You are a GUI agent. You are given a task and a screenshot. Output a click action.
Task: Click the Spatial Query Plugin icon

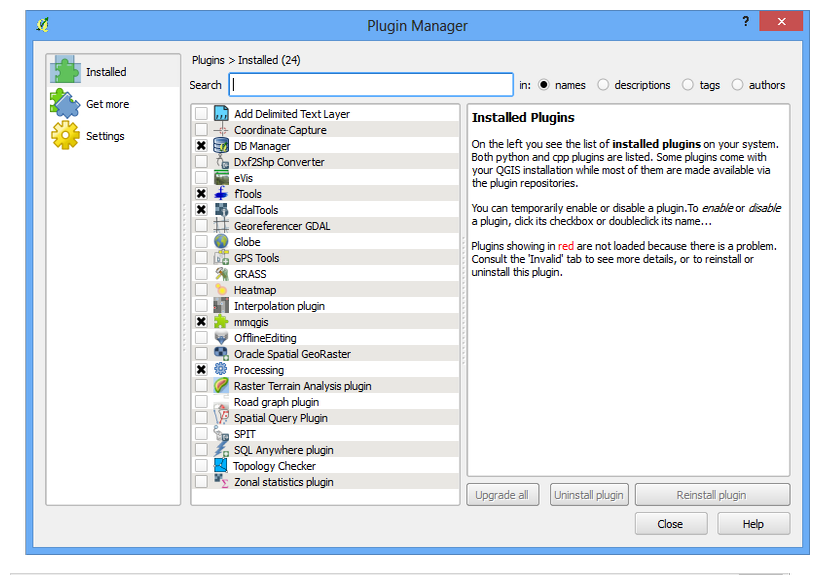pos(221,418)
